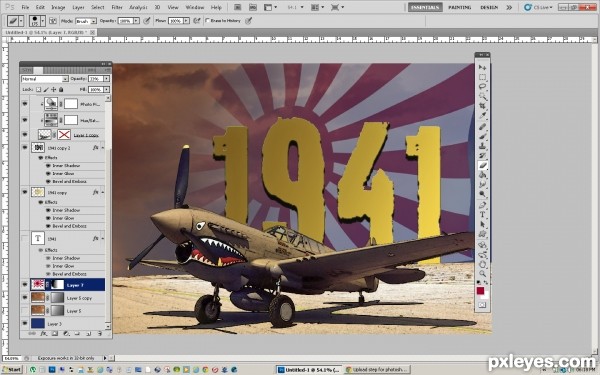Open the File menu
Viewport: 600px width, 375px height.
coord(25,7)
